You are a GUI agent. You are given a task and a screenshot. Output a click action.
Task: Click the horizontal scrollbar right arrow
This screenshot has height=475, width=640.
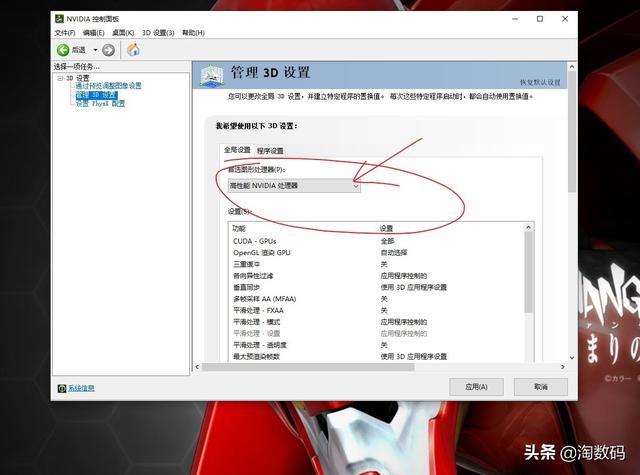pos(563,367)
